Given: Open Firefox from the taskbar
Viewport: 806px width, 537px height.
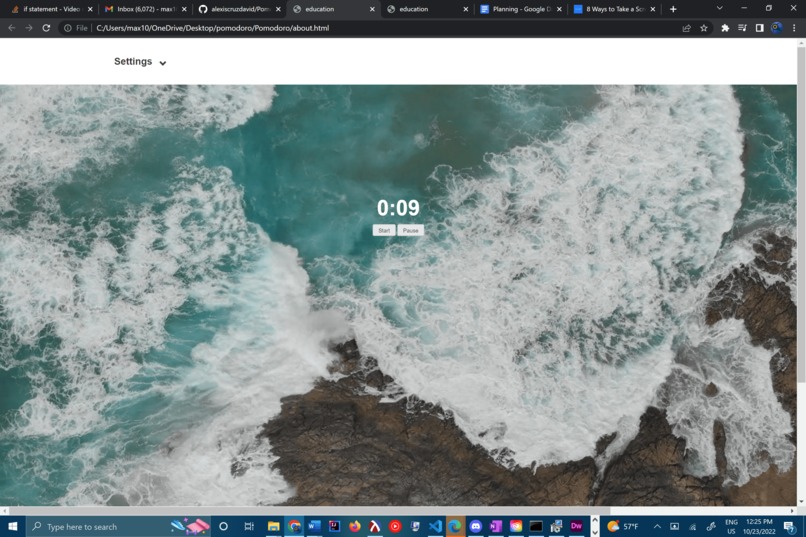Looking at the screenshot, I should coord(355,526).
